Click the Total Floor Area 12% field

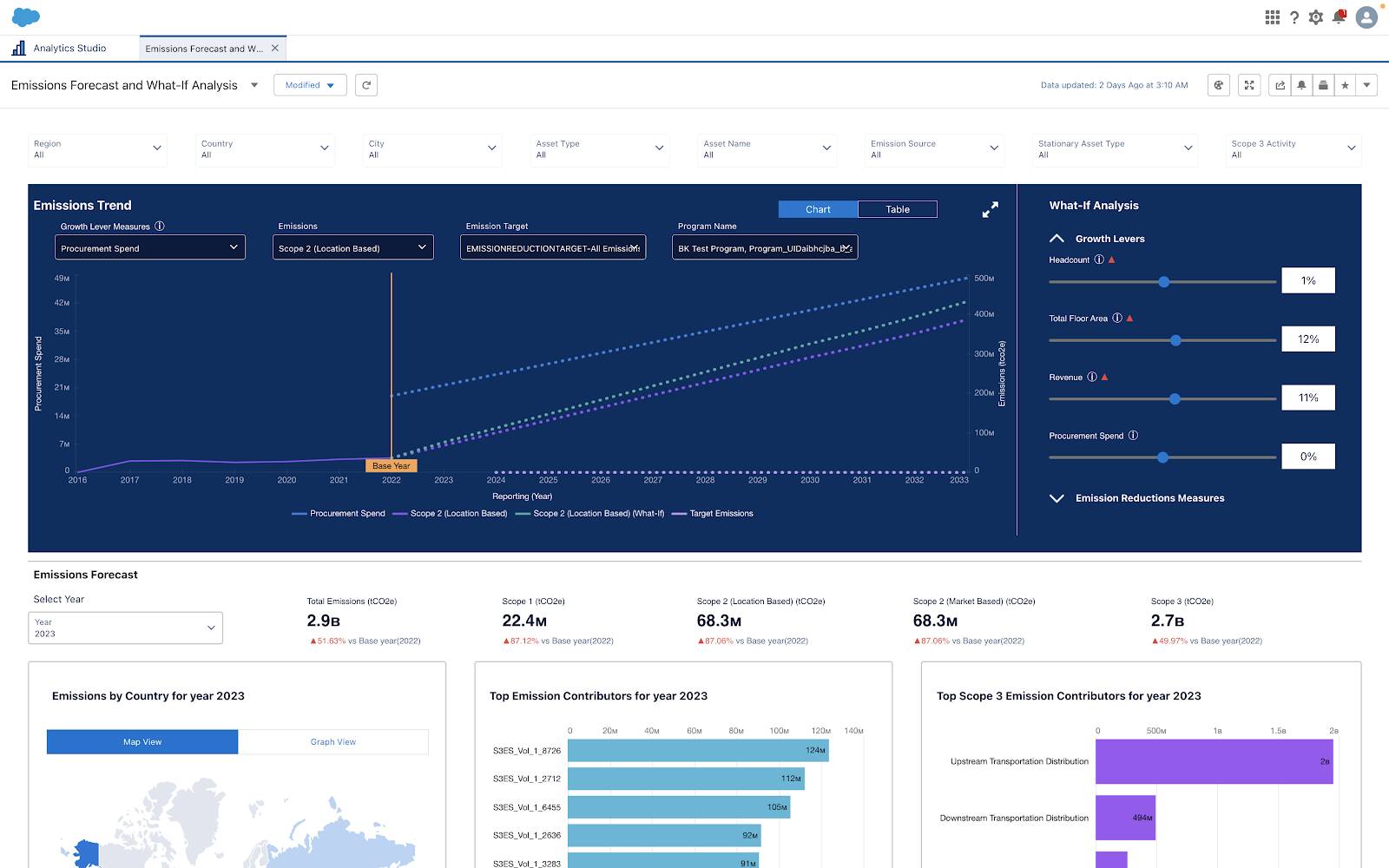coord(1308,339)
